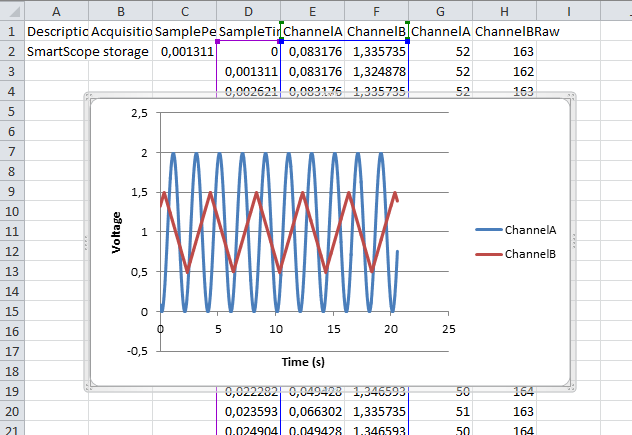Viewport: 632px width, 435px height.
Task: Select the Voltage vertical axis title
Action: click(117, 231)
